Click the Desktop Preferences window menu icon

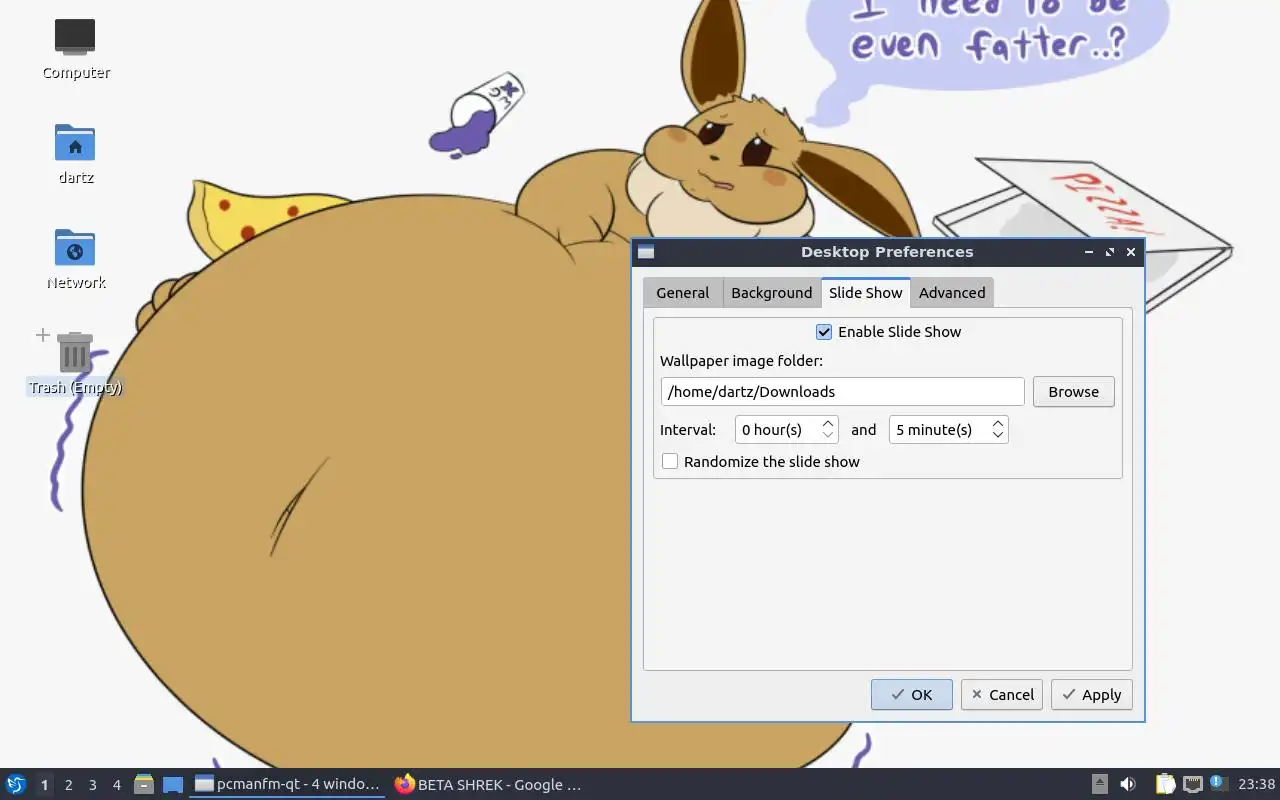point(646,252)
